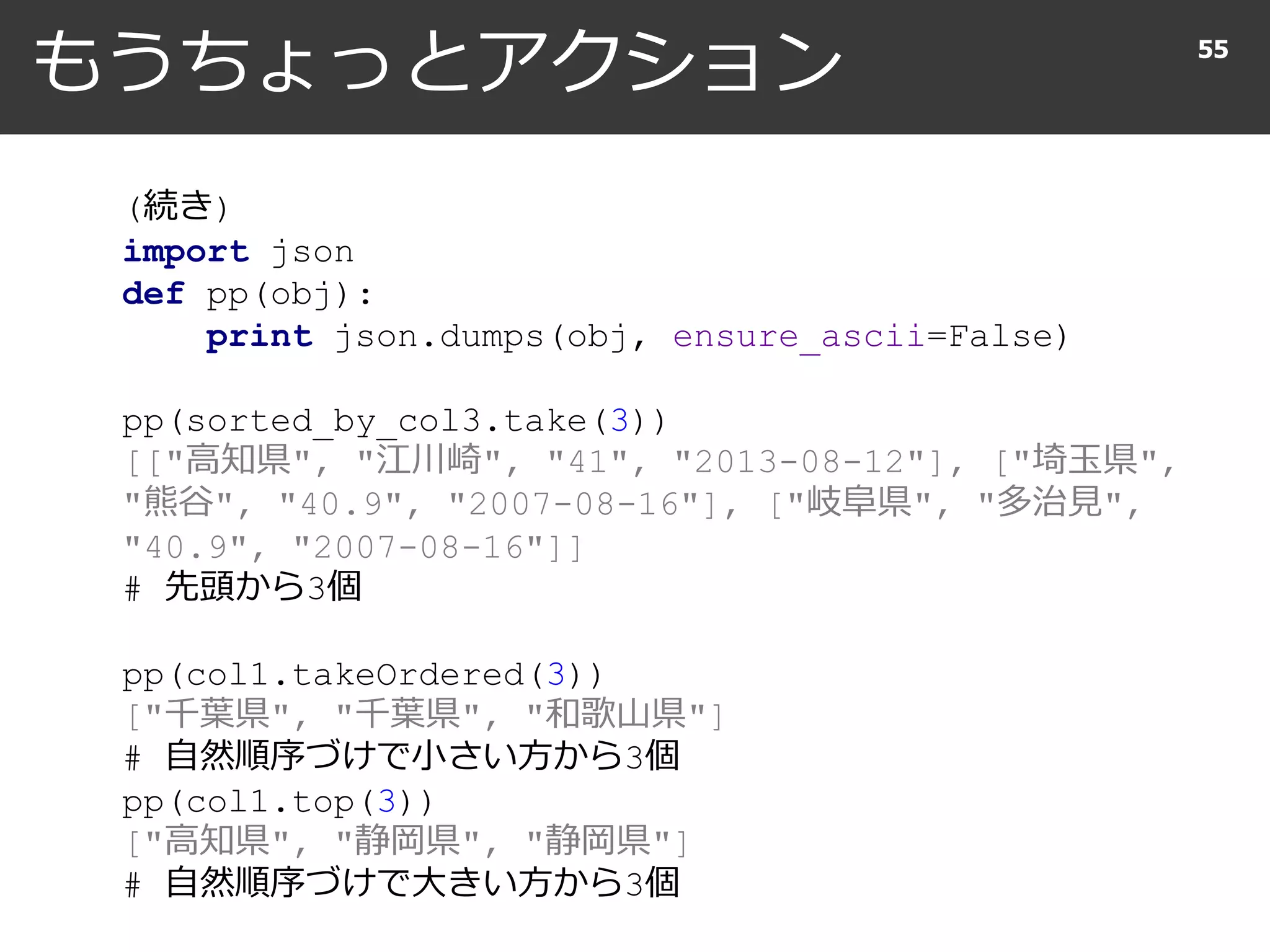Click the output text "埼玉県"
Screen dimensions: 1270x952
coord(1085,461)
